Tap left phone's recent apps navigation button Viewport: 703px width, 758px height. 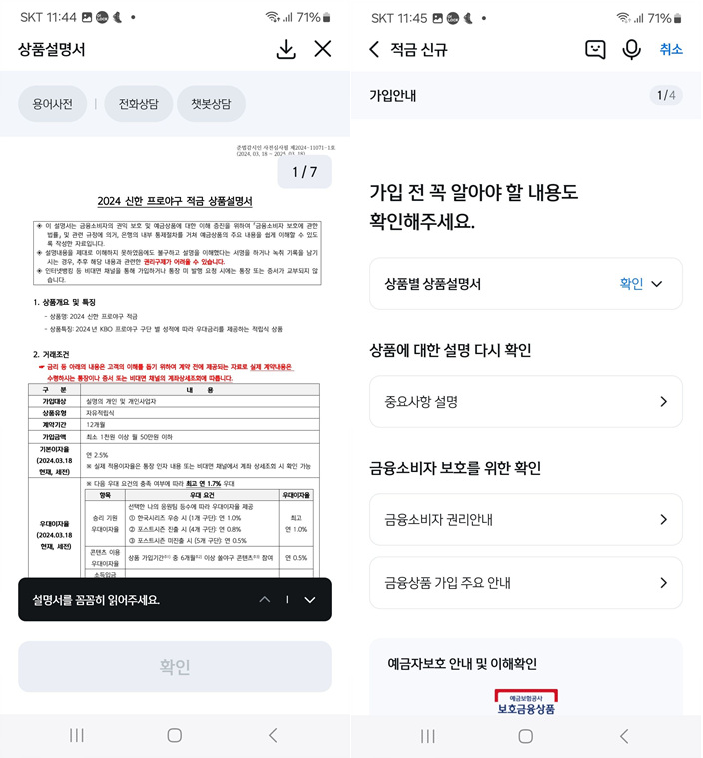77,735
